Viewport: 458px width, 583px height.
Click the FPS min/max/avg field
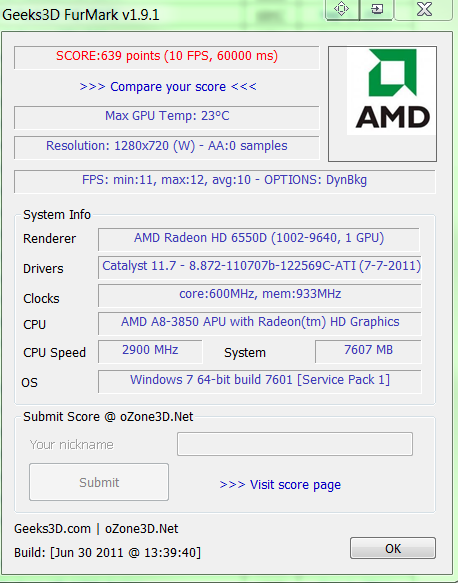coord(225,182)
